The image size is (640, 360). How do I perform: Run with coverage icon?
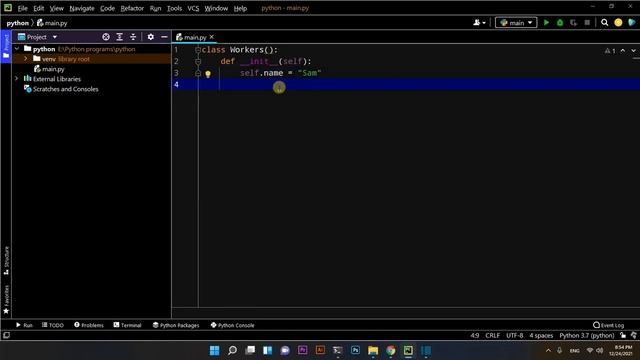click(x=573, y=23)
